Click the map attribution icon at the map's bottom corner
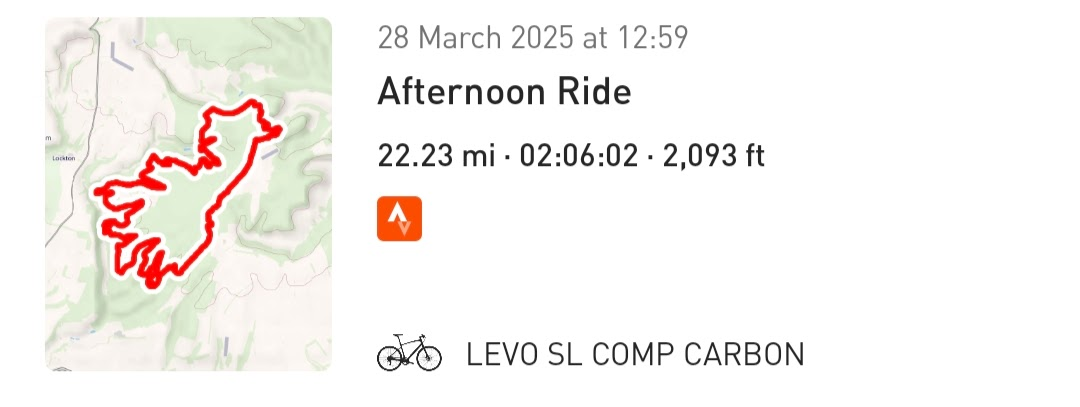This screenshot has height=407, width=1080. pyautogui.click(x=62, y=369)
